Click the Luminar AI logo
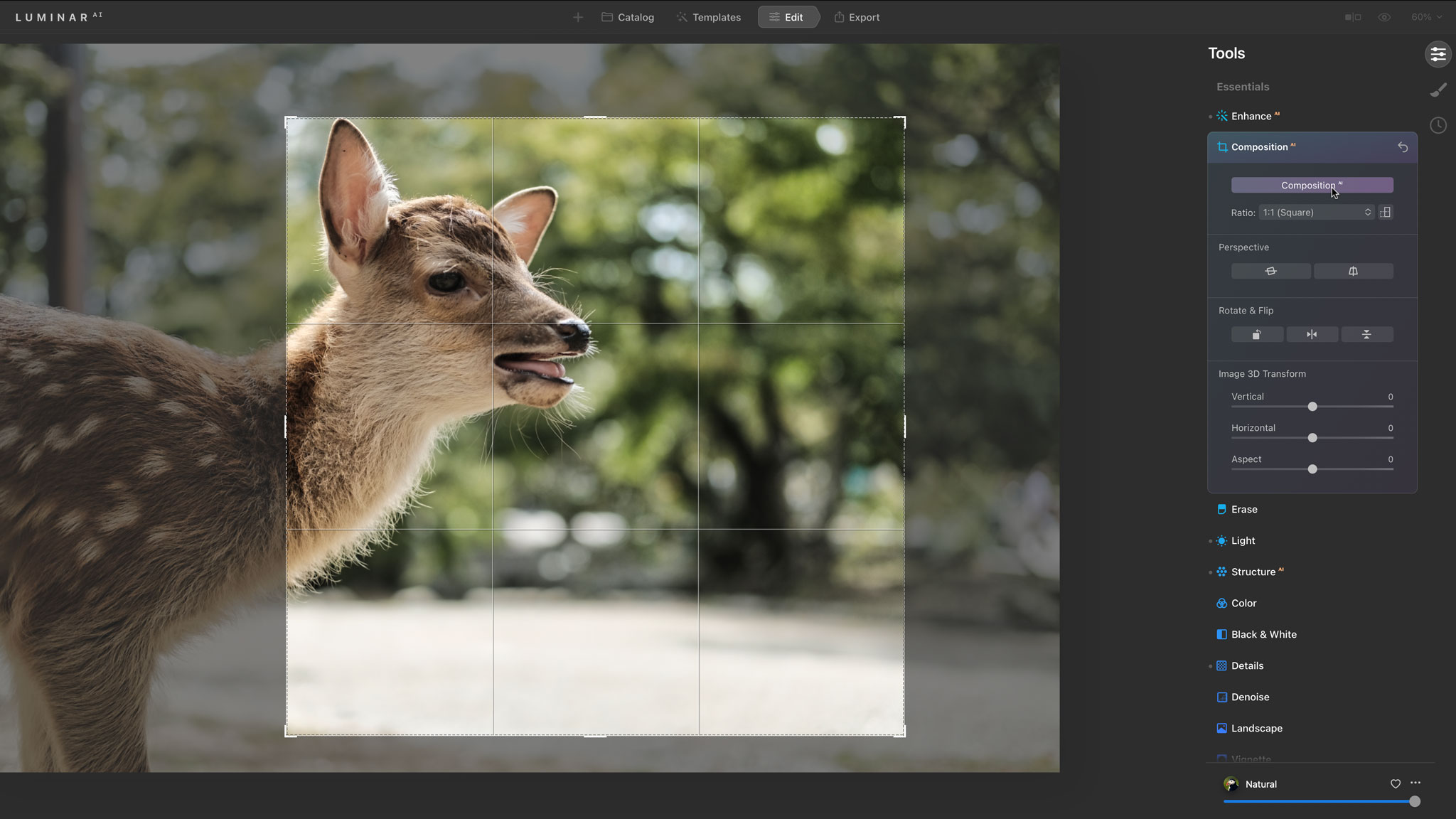 pyautogui.click(x=59, y=17)
